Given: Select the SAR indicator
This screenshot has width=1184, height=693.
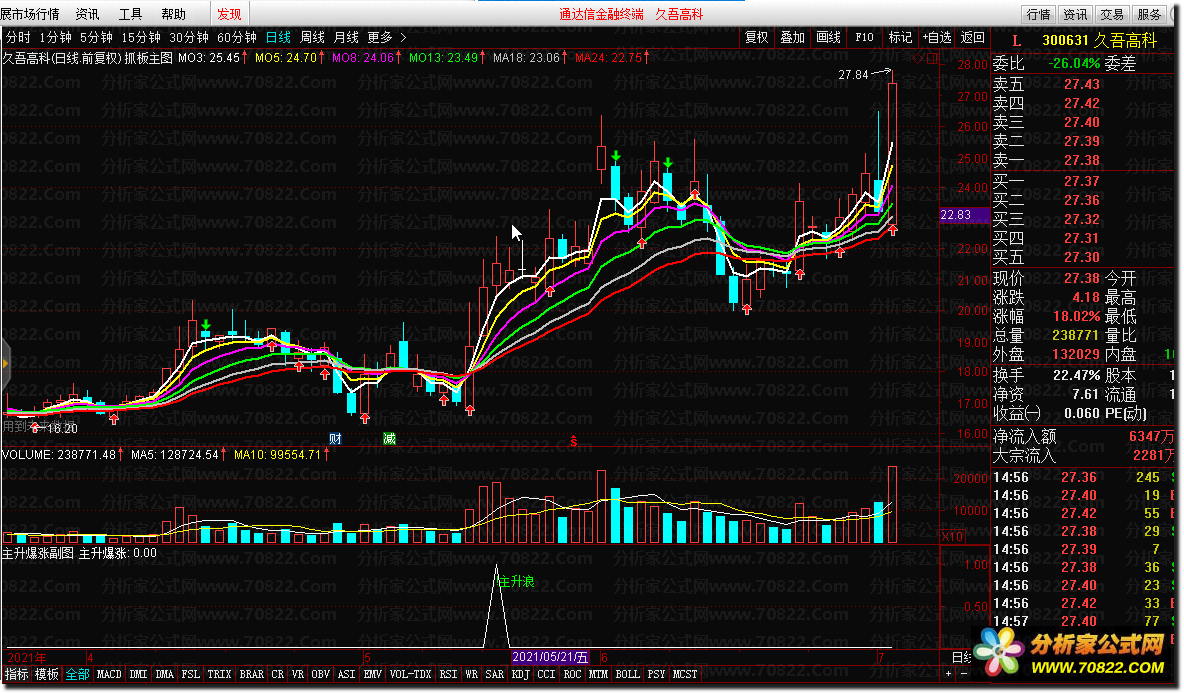Looking at the screenshot, I should (x=495, y=674).
